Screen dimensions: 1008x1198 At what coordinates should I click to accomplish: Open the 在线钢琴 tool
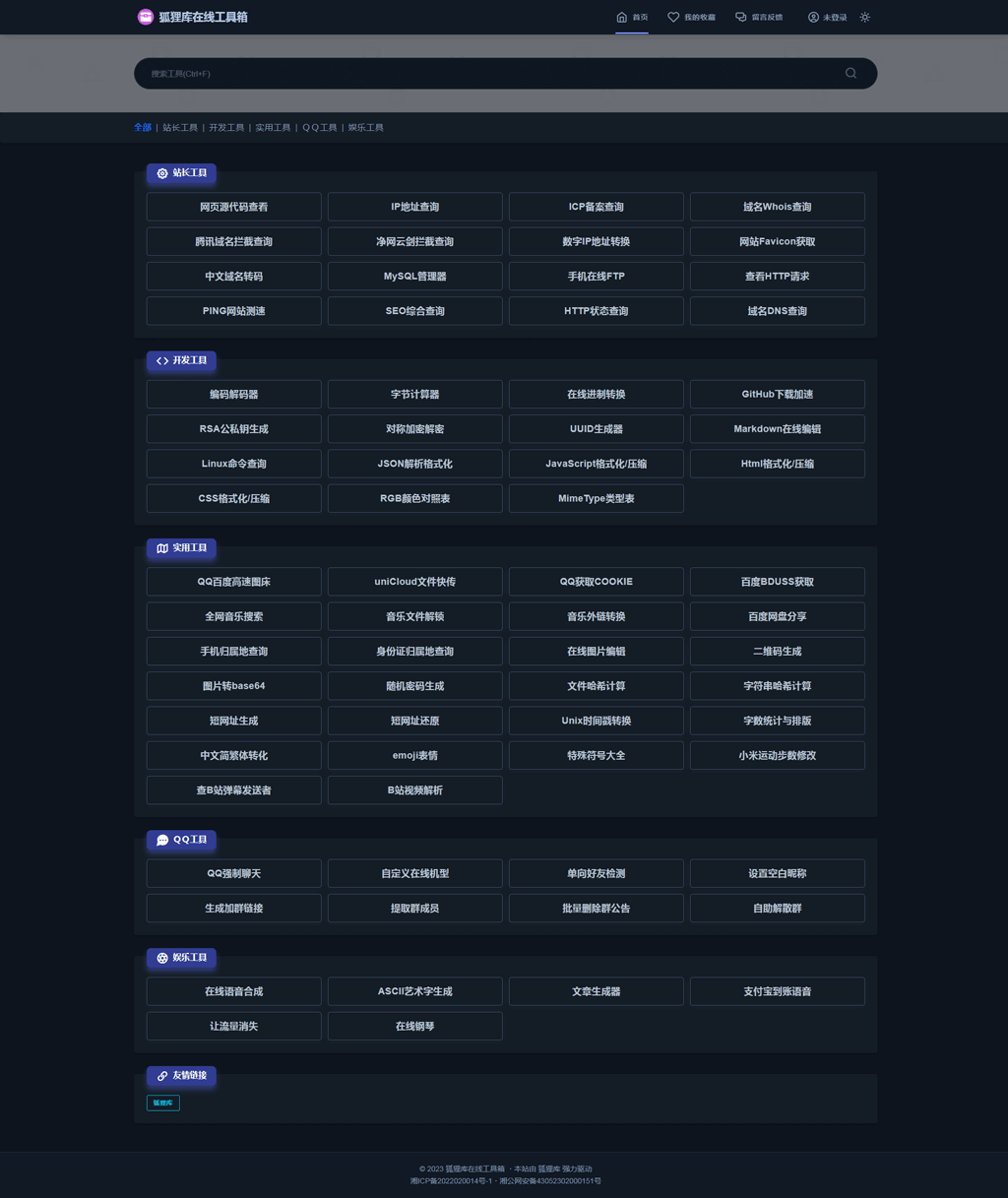(414, 1027)
